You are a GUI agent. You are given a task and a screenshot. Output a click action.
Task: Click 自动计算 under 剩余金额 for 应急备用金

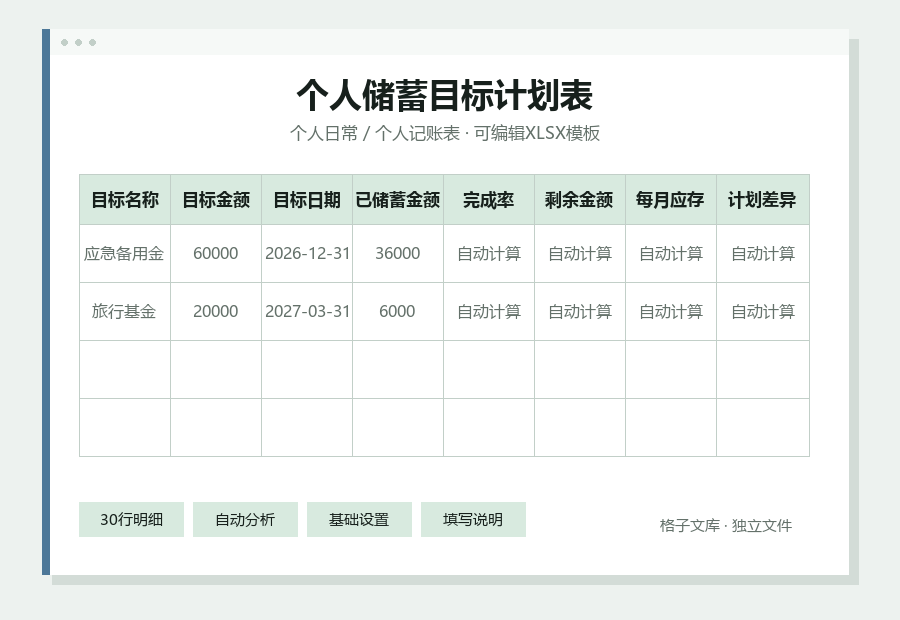[580, 254]
